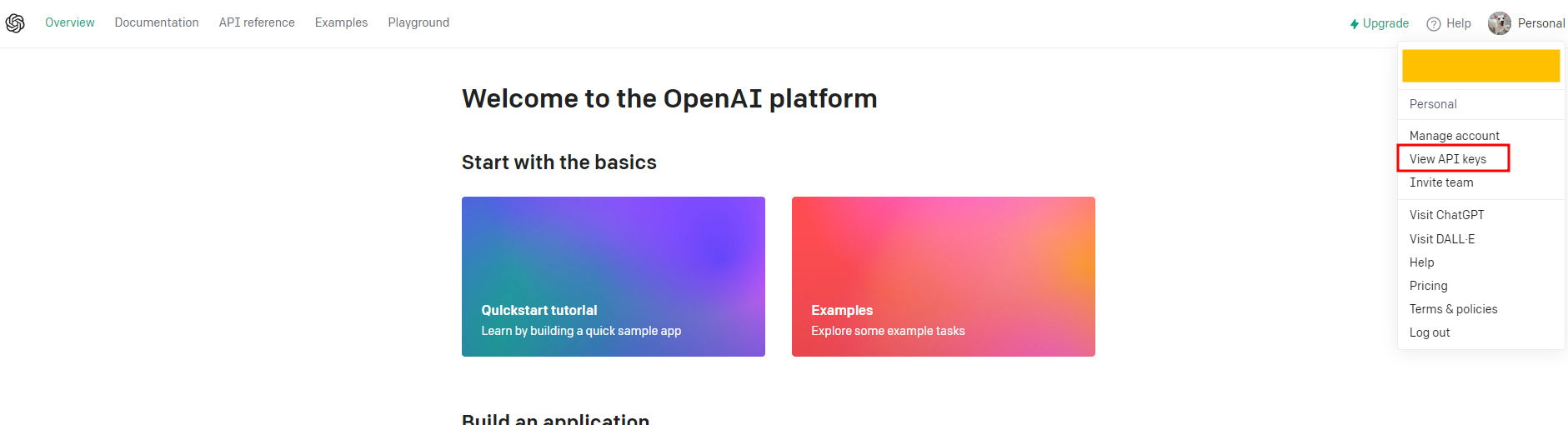1568x425 pixels.
Task: Open the Documentation tab
Action: (x=157, y=22)
